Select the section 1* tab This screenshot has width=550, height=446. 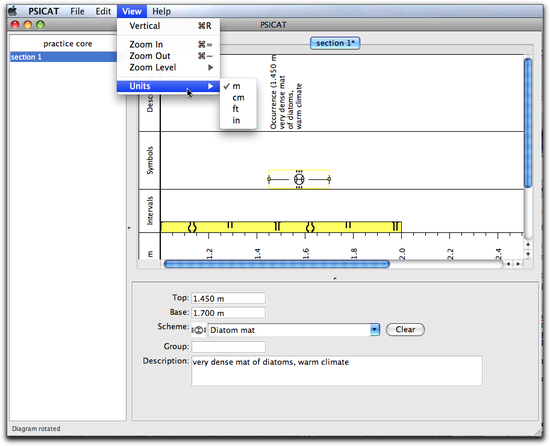tap(335, 43)
